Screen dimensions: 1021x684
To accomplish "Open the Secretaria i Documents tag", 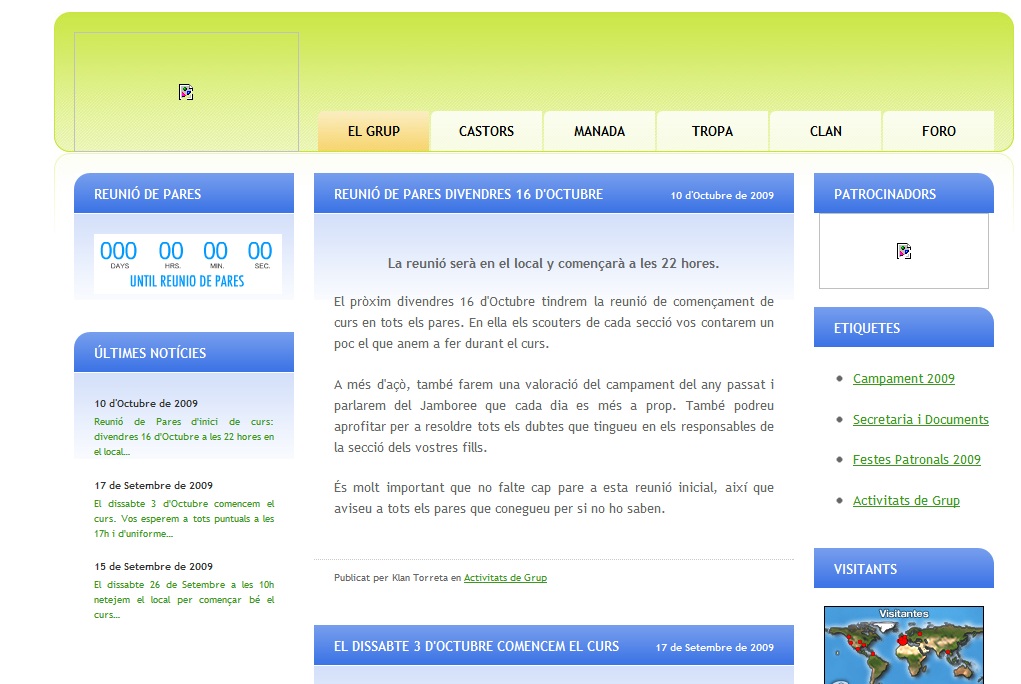I will [920, 419].
